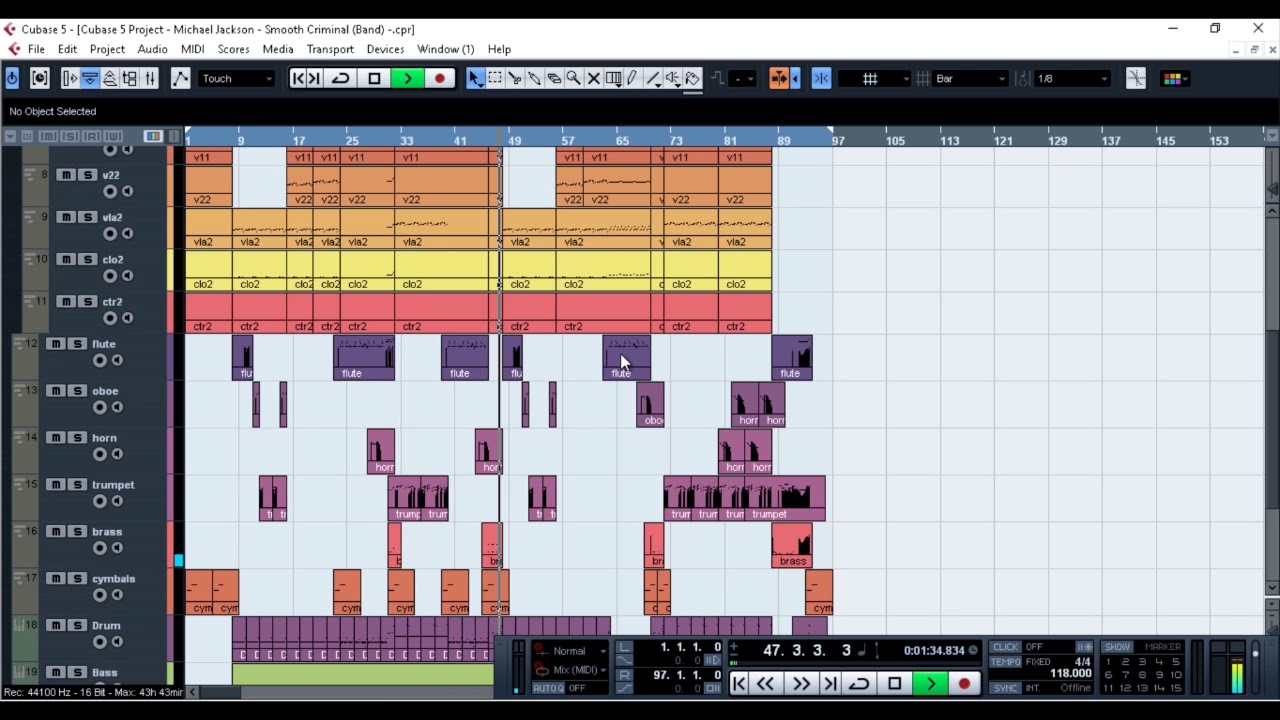Select the Scissors split tool
Screen dimensions: 1280x720
(515, 78)
